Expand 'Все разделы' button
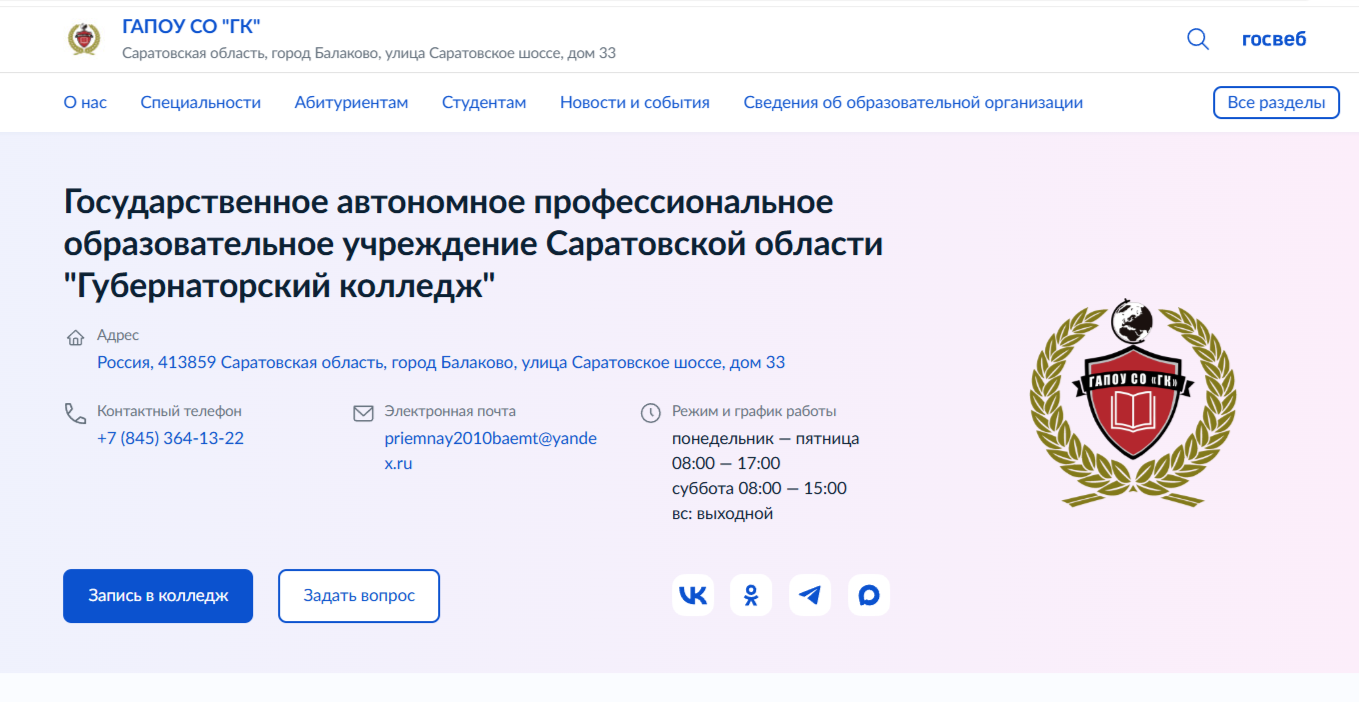This screenshot has height=702, width=1359. (x=1275, y=102)
